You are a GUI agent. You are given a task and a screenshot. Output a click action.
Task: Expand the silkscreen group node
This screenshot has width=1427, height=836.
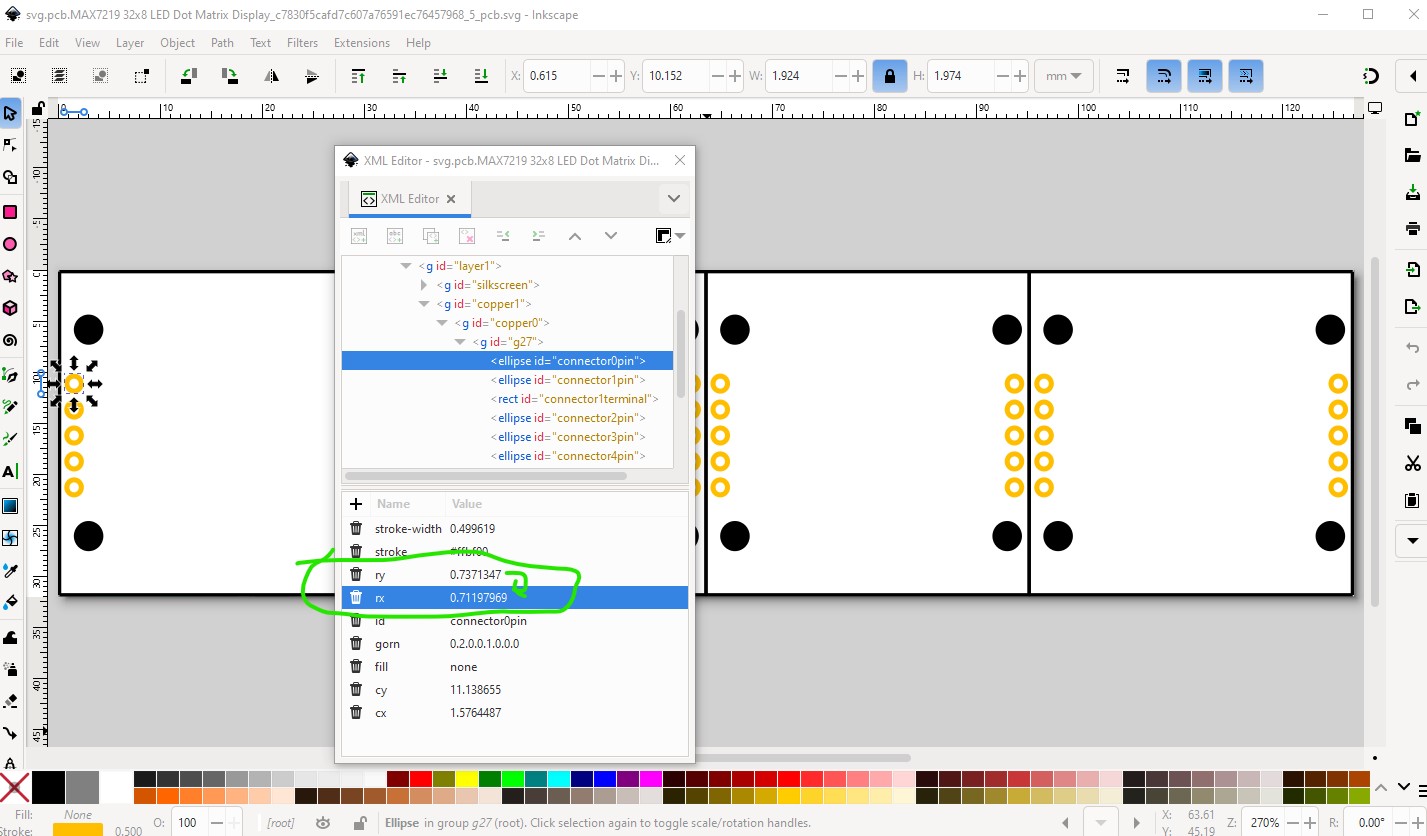point(424,285)
